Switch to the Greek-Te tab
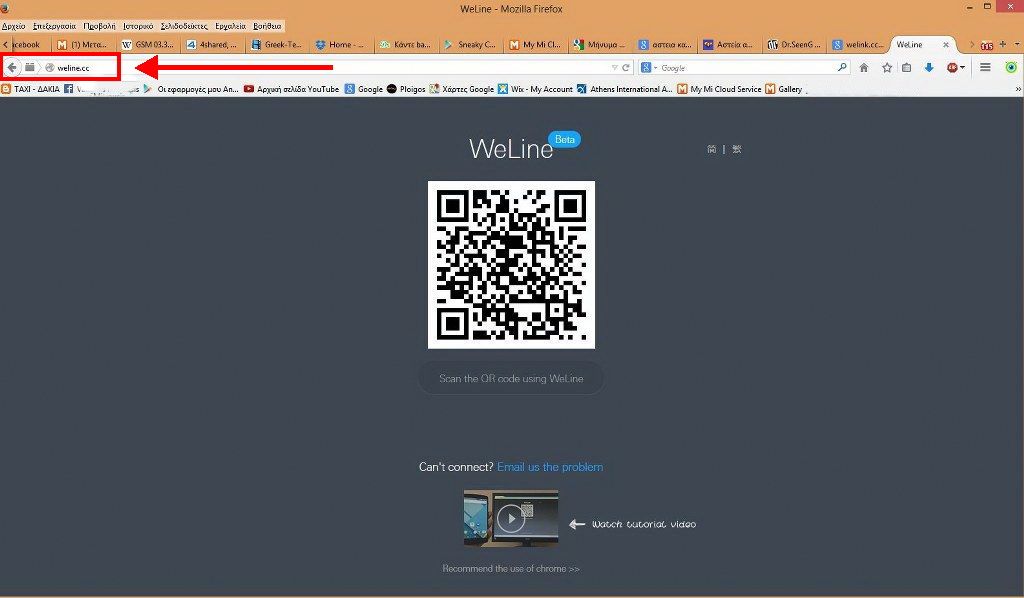The height and width of the screenshot is (598, 1024). [277, 44]
